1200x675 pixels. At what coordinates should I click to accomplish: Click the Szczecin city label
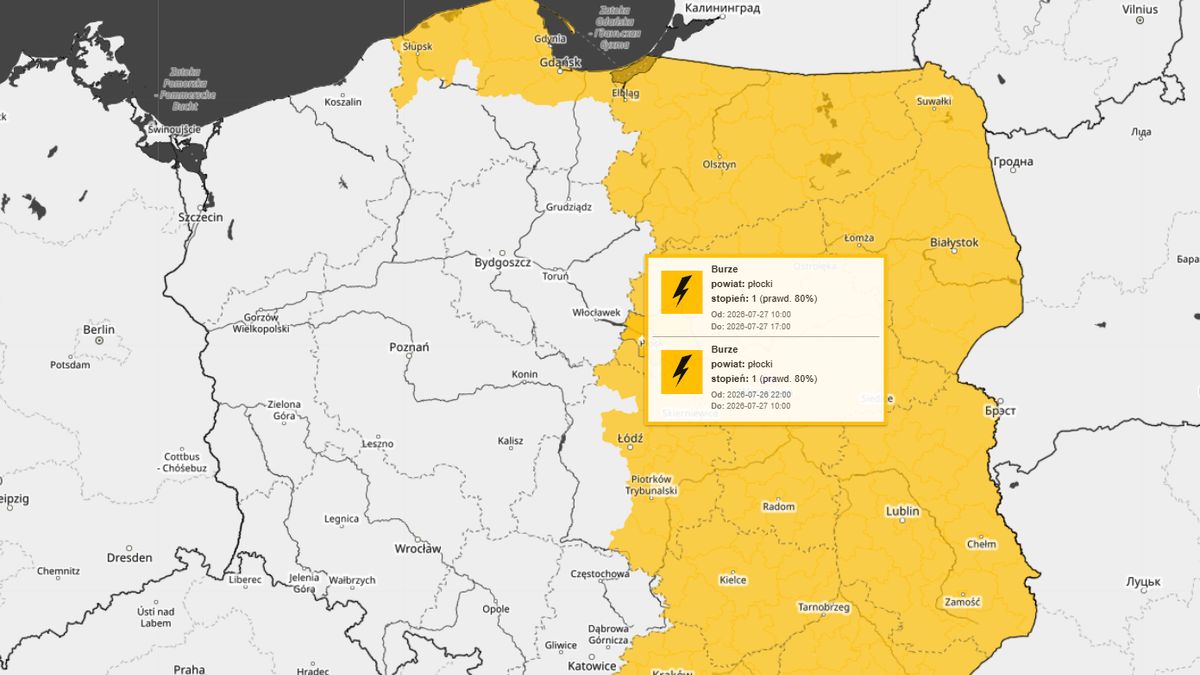(200, 216)
